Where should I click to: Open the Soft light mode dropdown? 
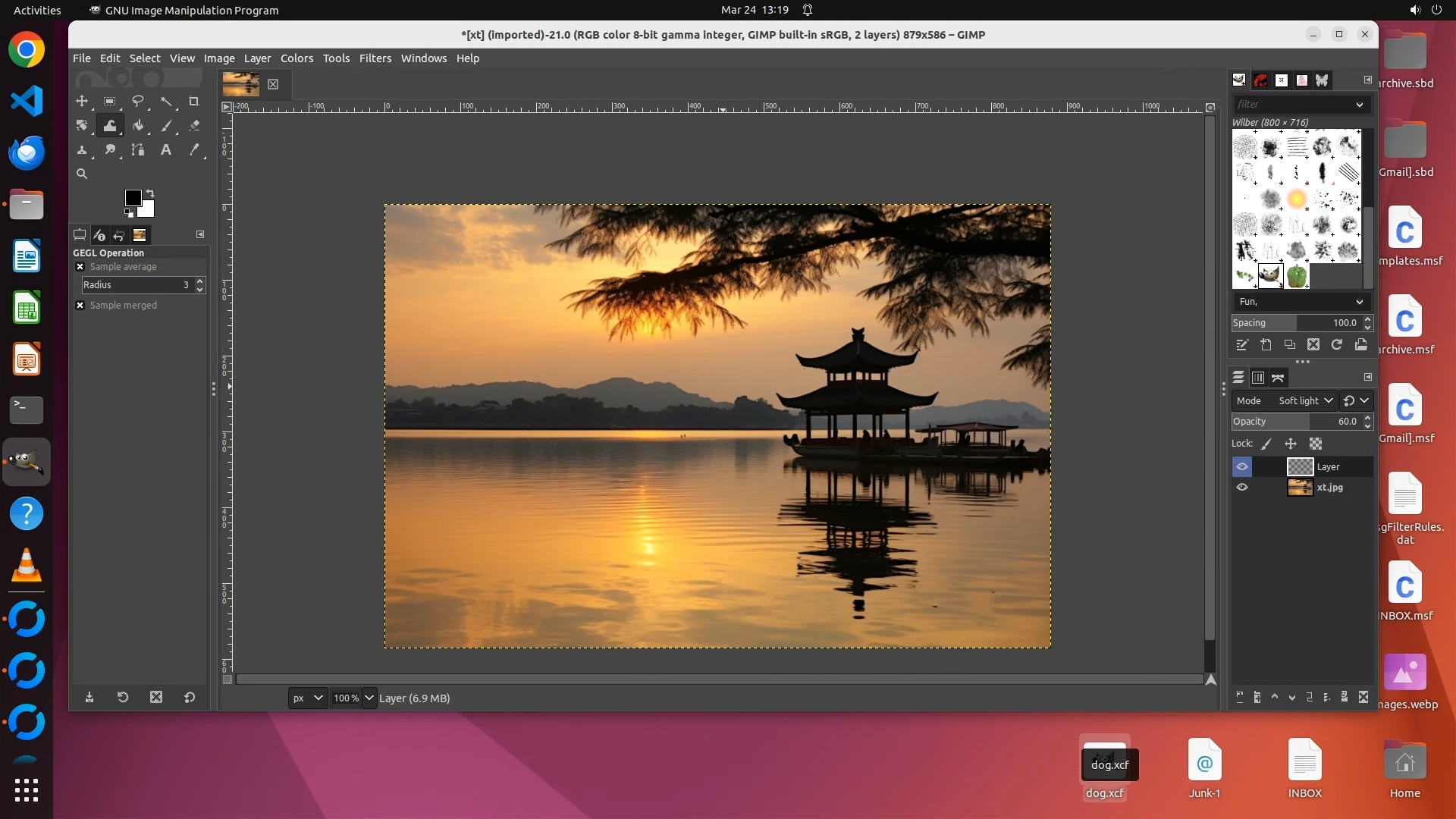[1306, 400]
